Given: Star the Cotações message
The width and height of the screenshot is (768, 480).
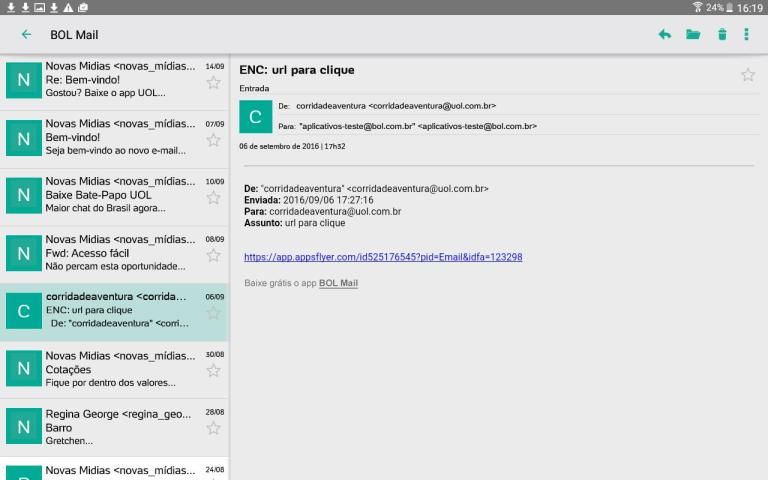Looking at the screenshot, I should tap(214, 371).
